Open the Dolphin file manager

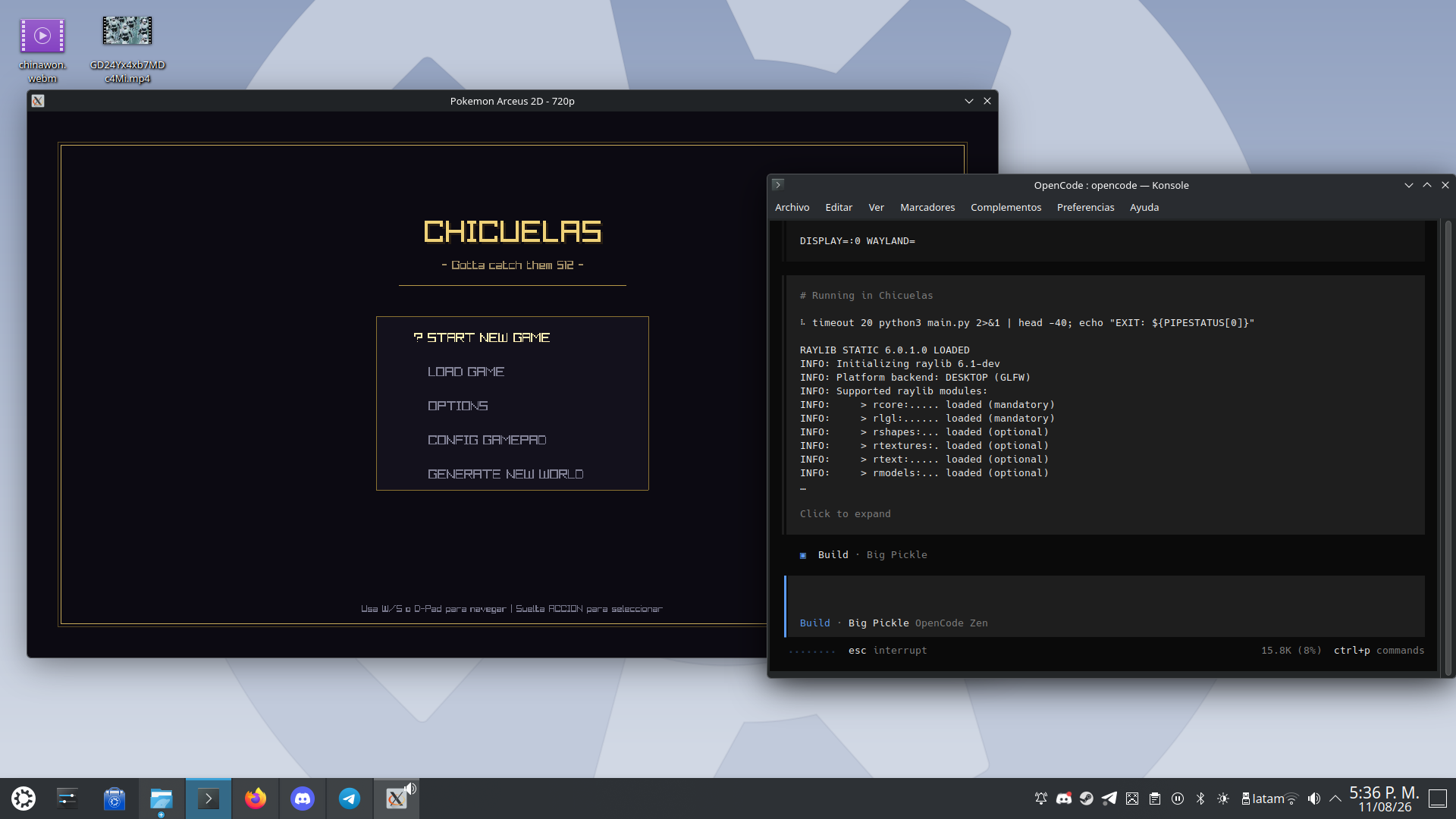coord(162,799)
